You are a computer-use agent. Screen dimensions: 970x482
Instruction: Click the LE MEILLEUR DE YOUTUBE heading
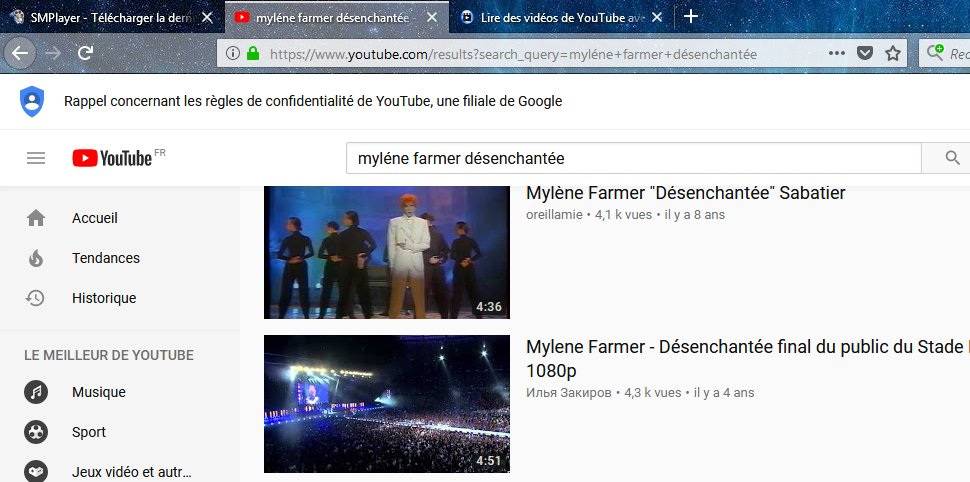coord(109,355)
